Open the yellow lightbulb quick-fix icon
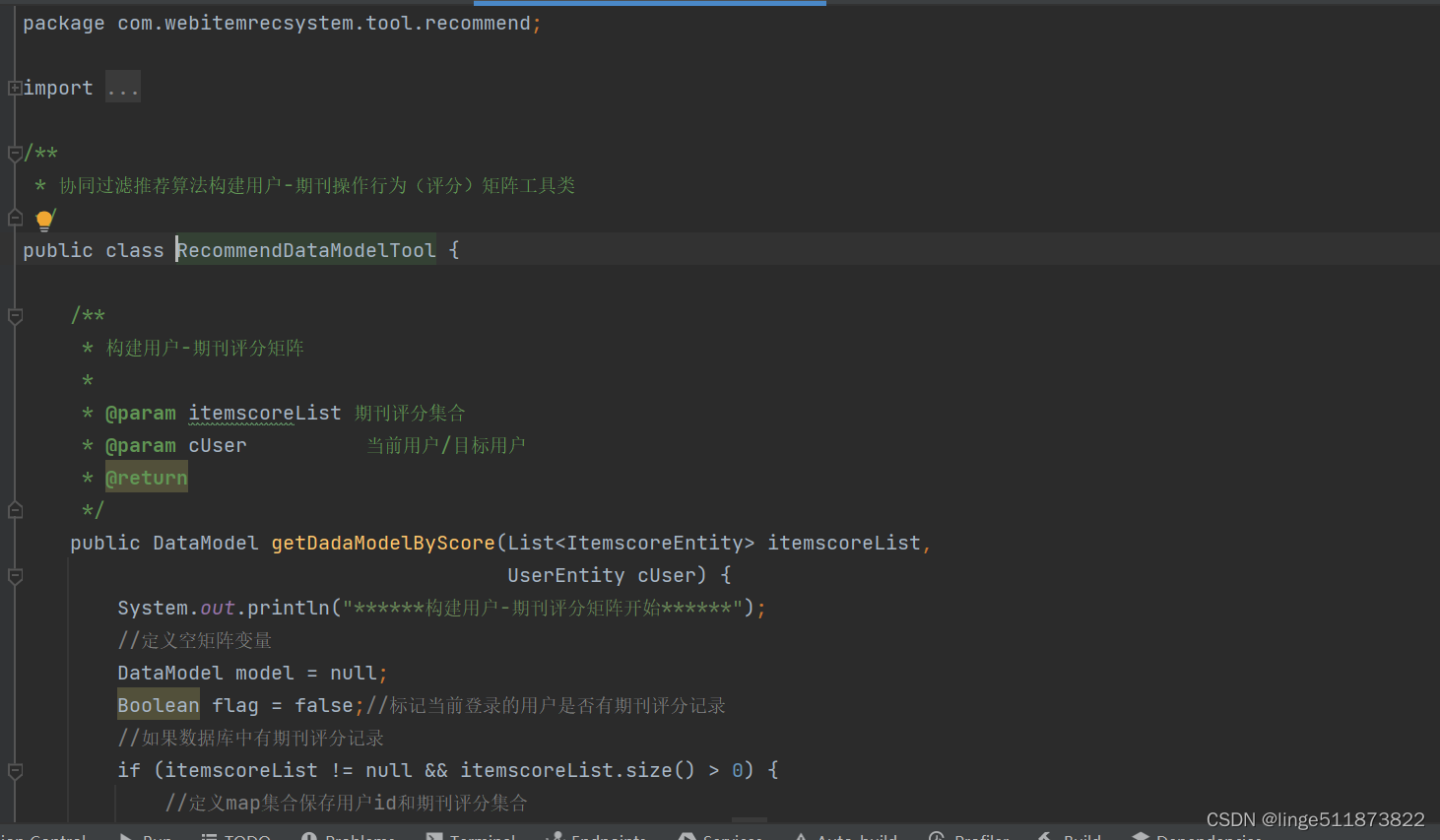The image size is (1440, 840). coord(45,220)
